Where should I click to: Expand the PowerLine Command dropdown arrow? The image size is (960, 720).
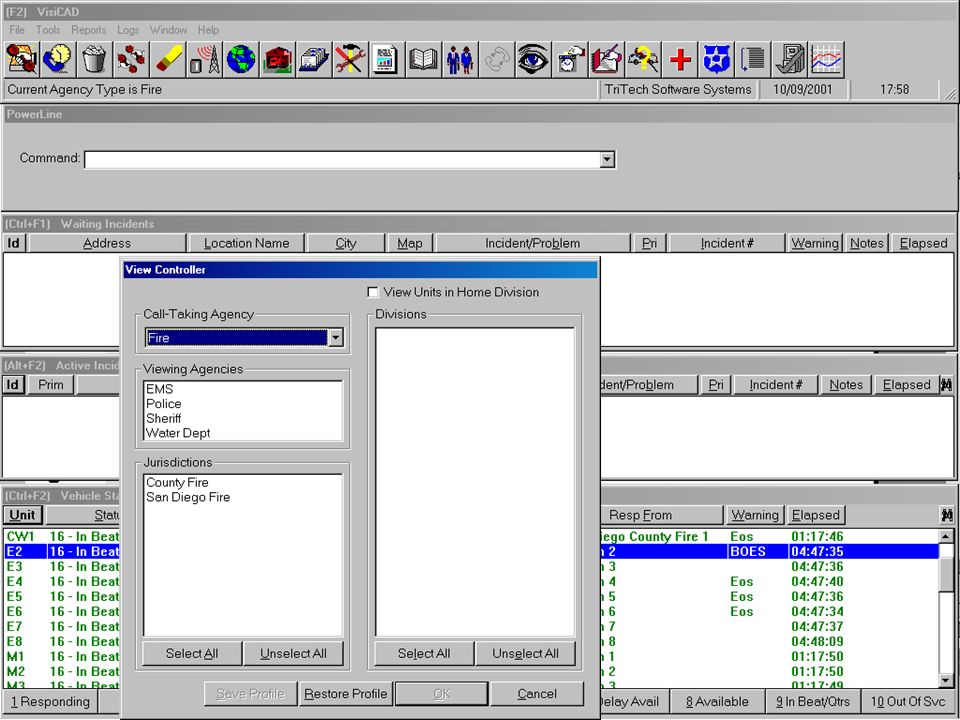[x=607, y=160]
